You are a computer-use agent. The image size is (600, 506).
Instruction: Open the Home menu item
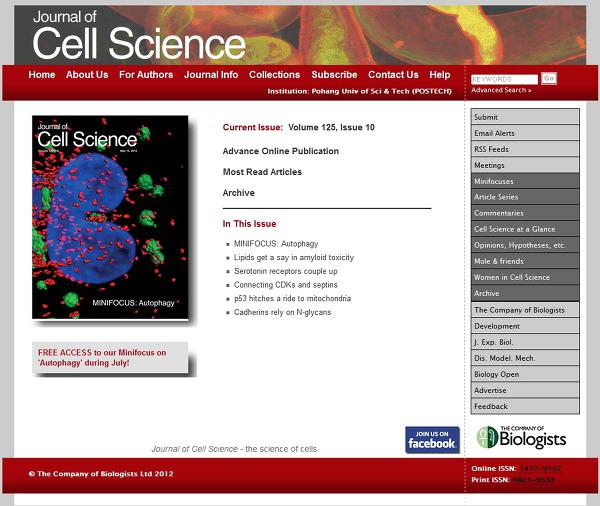pyautogui.click(x=42, y=75)
